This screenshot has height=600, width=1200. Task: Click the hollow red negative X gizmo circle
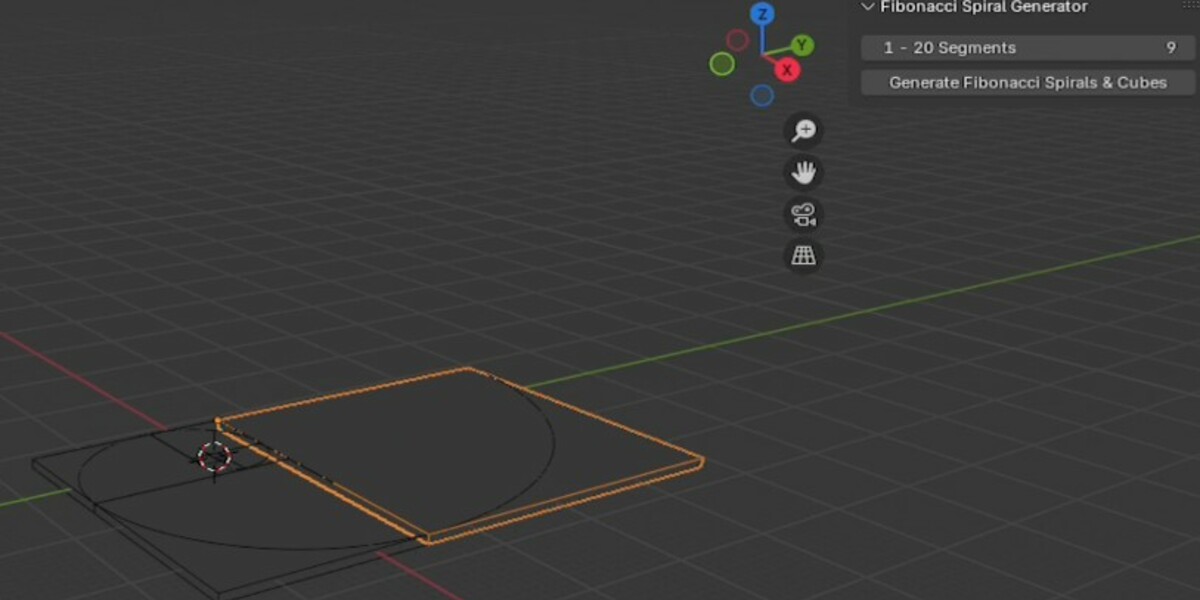click(x=737, y=40)
